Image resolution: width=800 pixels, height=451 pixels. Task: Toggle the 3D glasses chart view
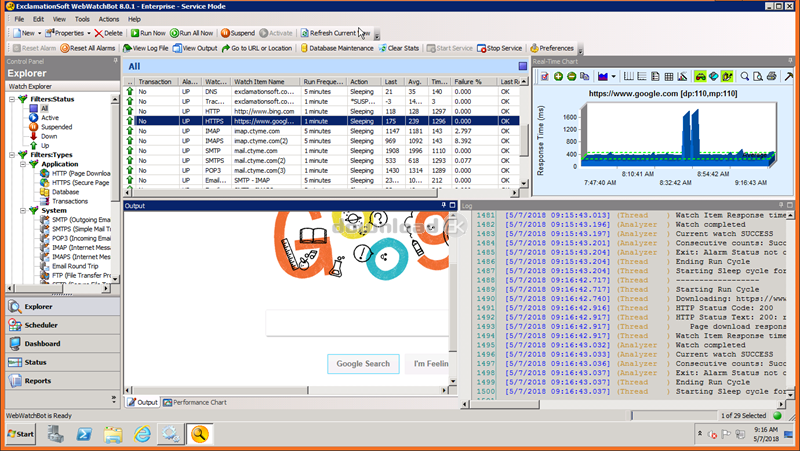[701, 77]
